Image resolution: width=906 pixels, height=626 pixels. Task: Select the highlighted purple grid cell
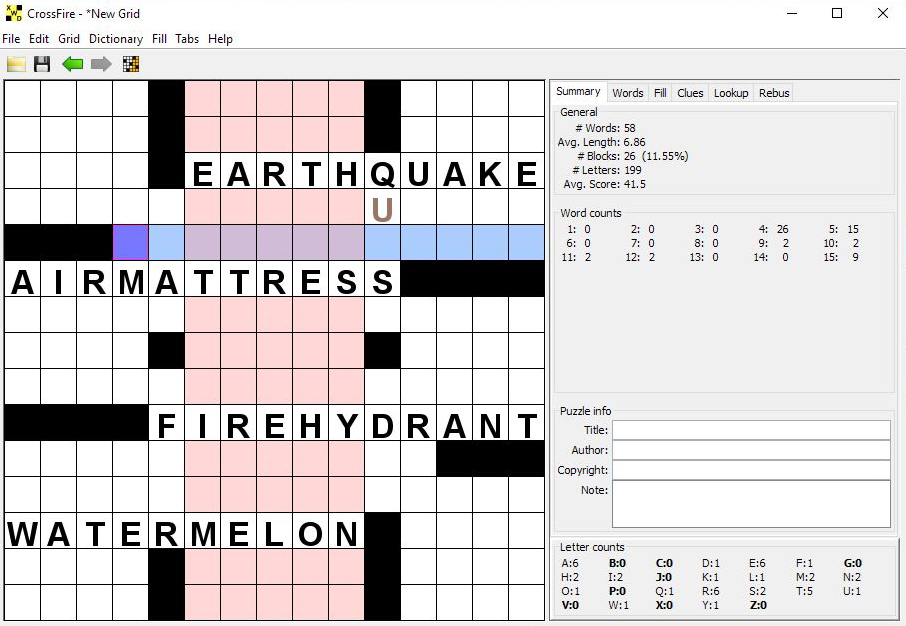(x=130, y=242)
